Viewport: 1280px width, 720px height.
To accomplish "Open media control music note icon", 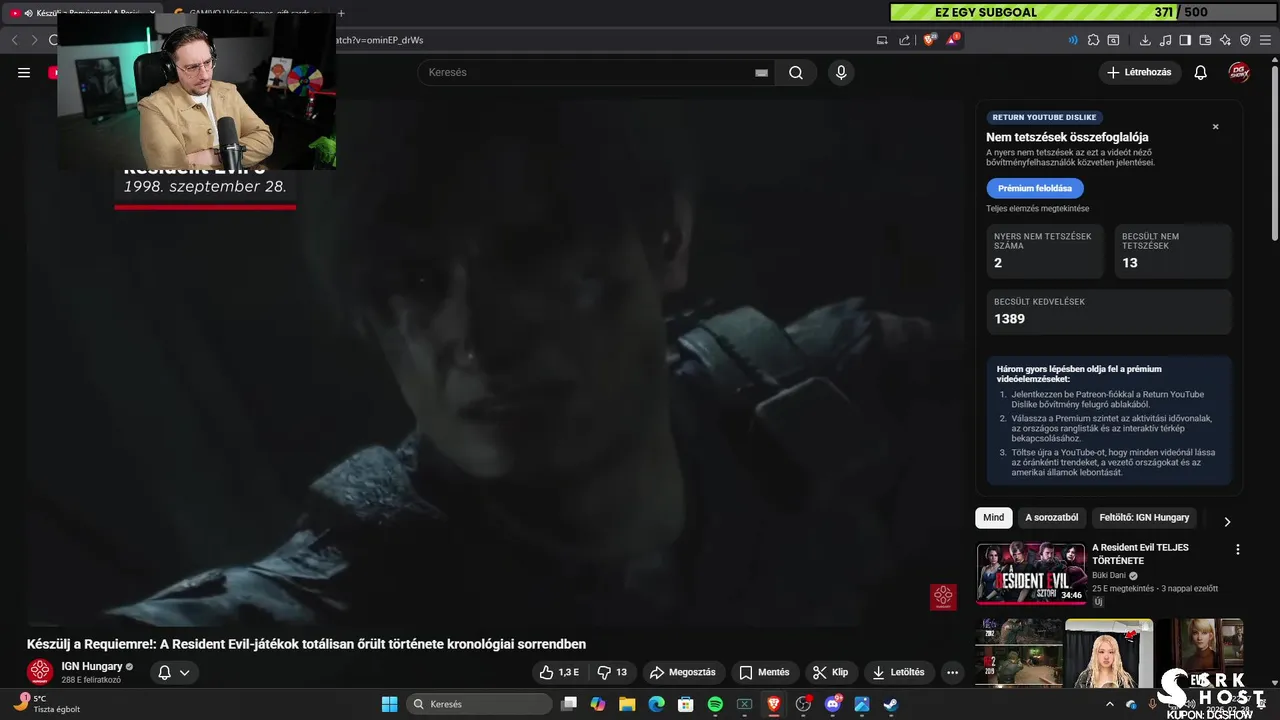I will pyautogui.click(x=1165, y=40).
